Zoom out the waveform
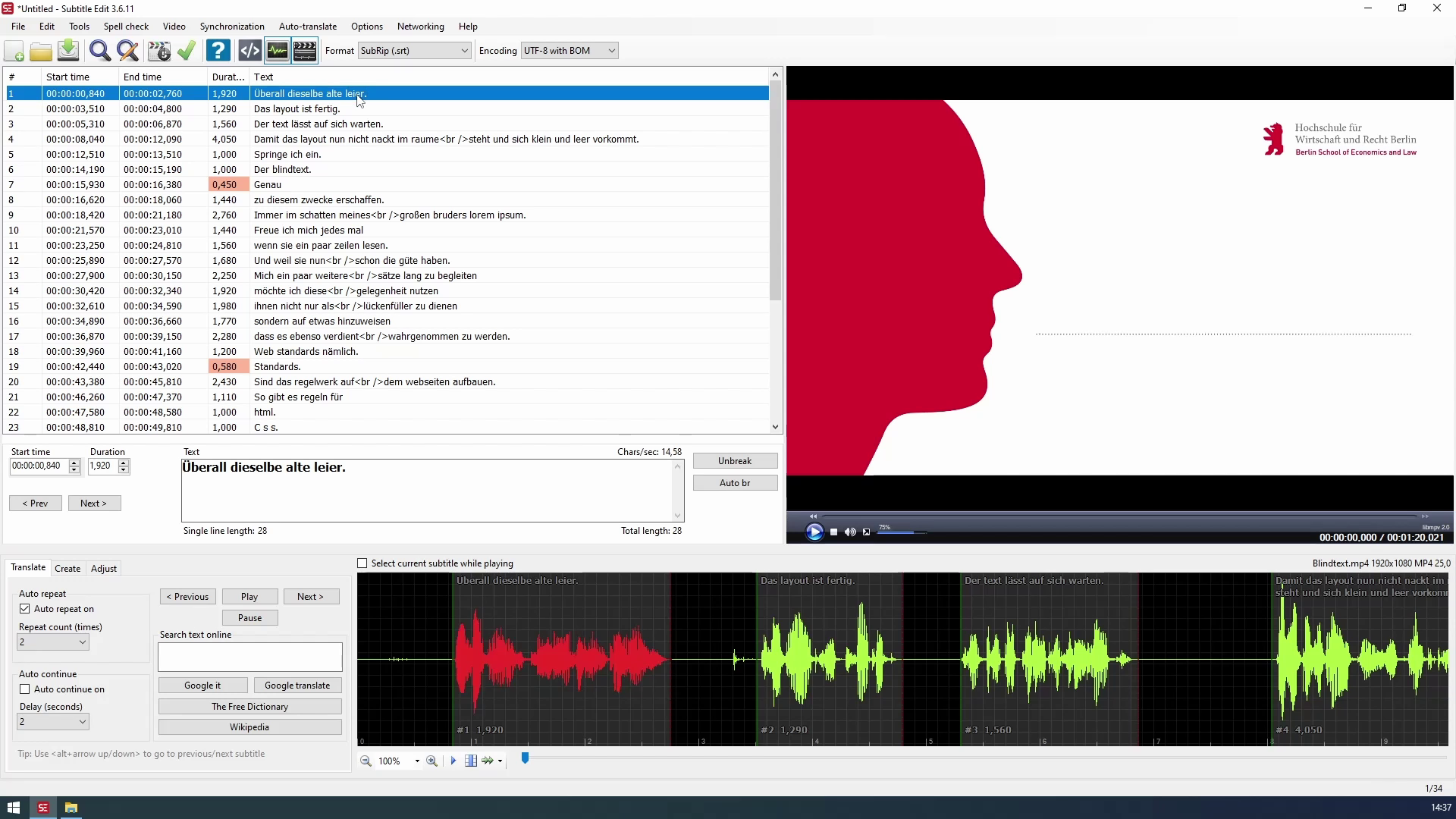Viewport: 1456px width, 819px height. click(366, 761)
